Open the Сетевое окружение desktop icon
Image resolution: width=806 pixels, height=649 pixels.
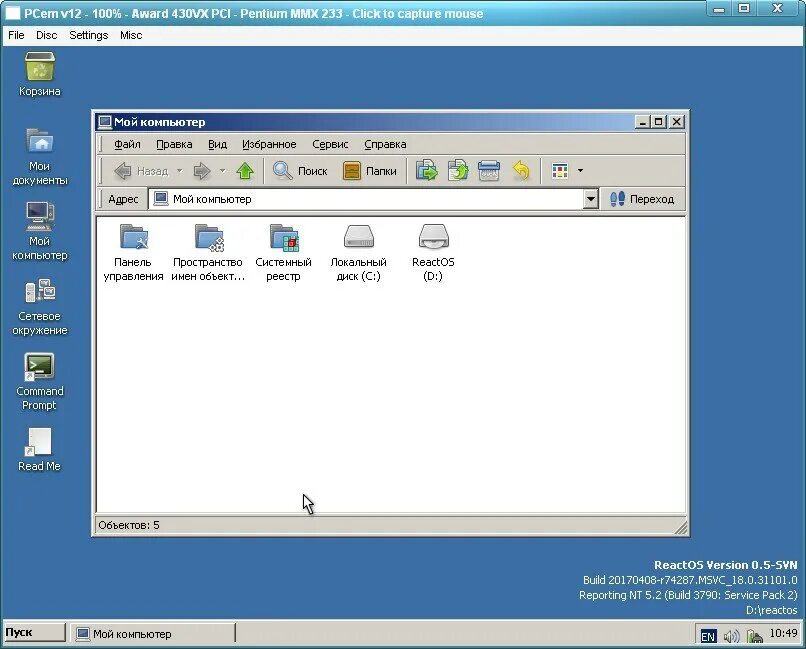click(x=40, y=307)
